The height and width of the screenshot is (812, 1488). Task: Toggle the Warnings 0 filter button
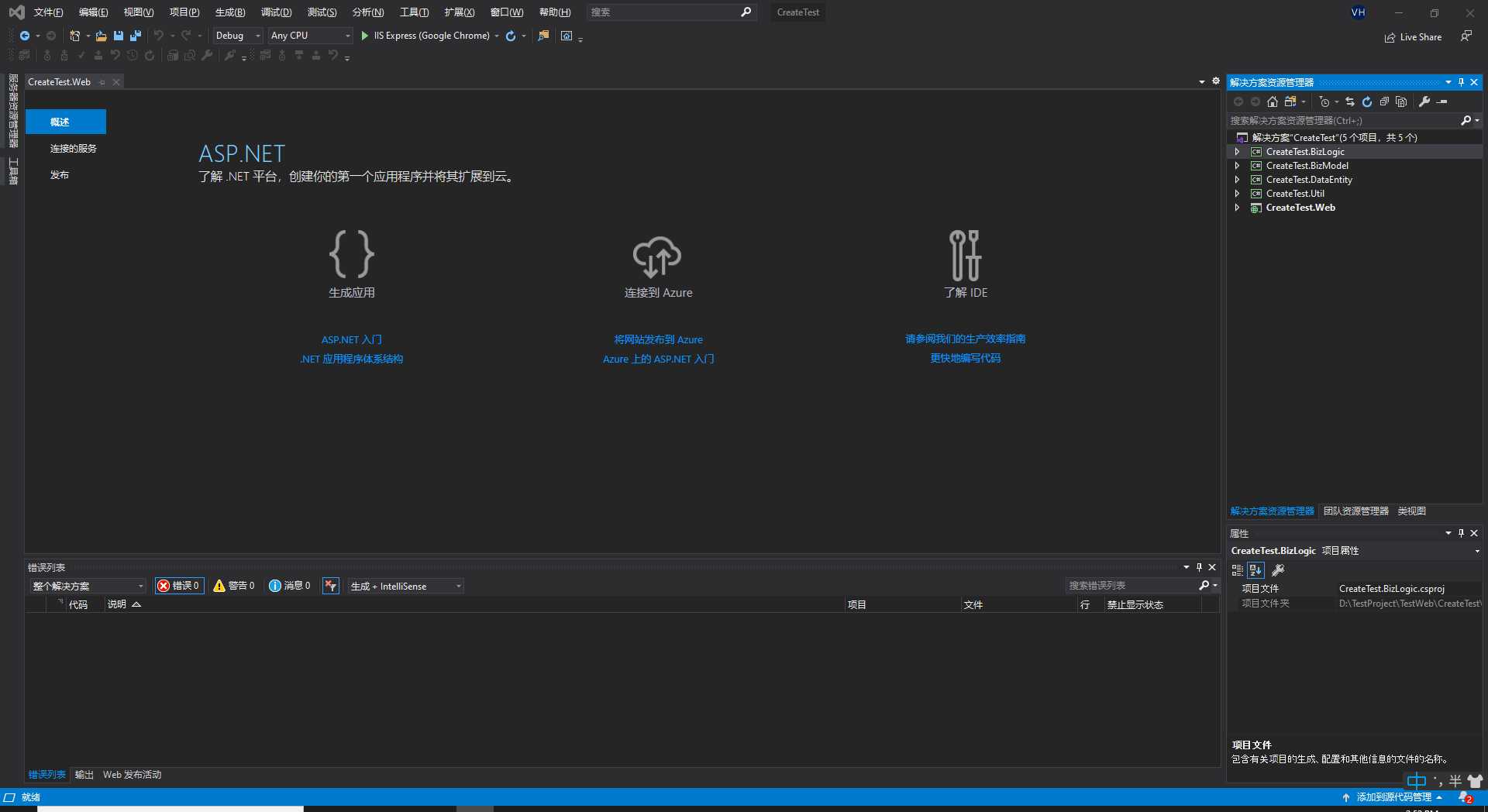[x=233, y=586]
